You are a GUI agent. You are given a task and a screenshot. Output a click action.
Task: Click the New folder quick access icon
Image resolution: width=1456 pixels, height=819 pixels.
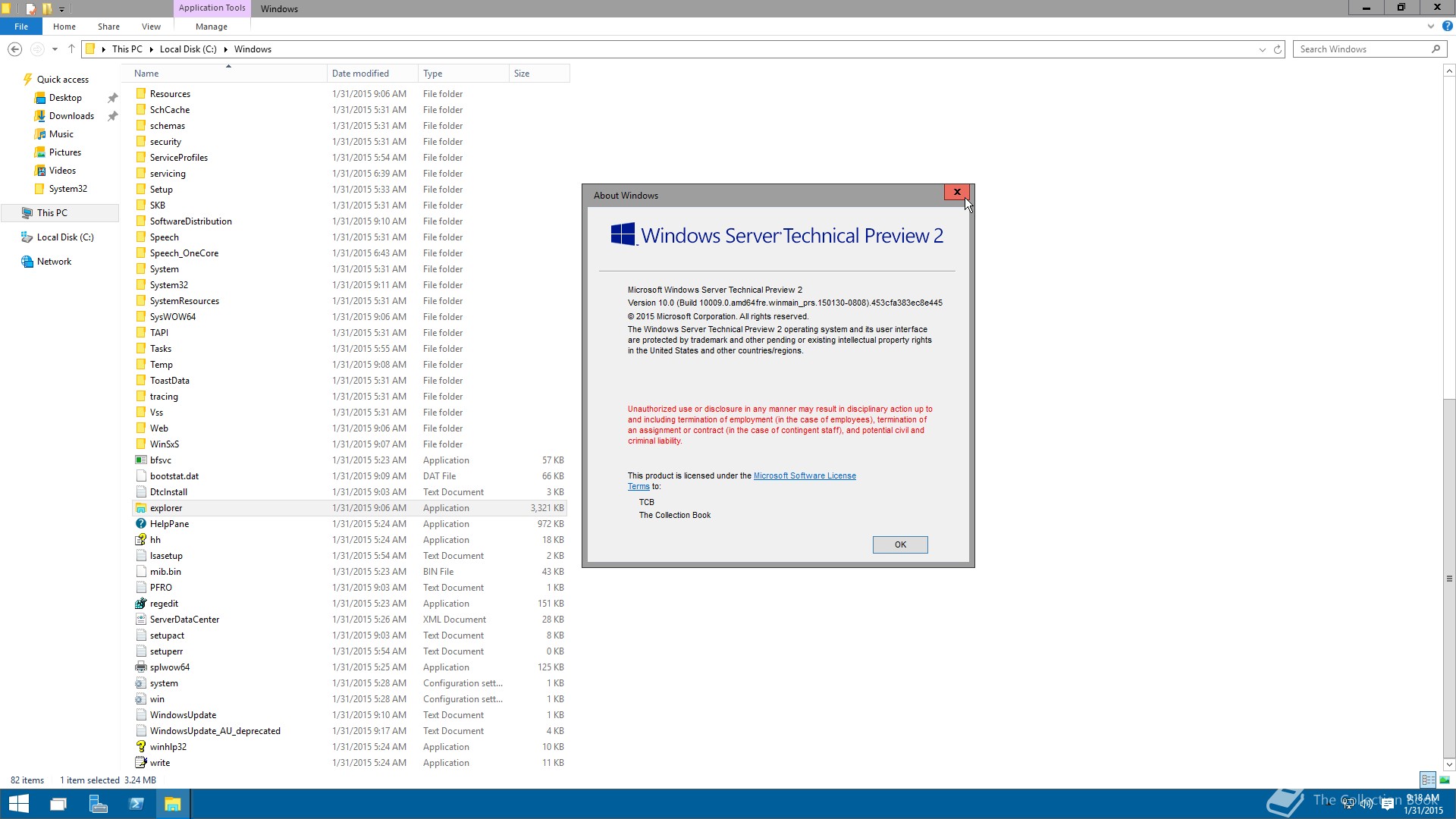click(x=47, y=8)
